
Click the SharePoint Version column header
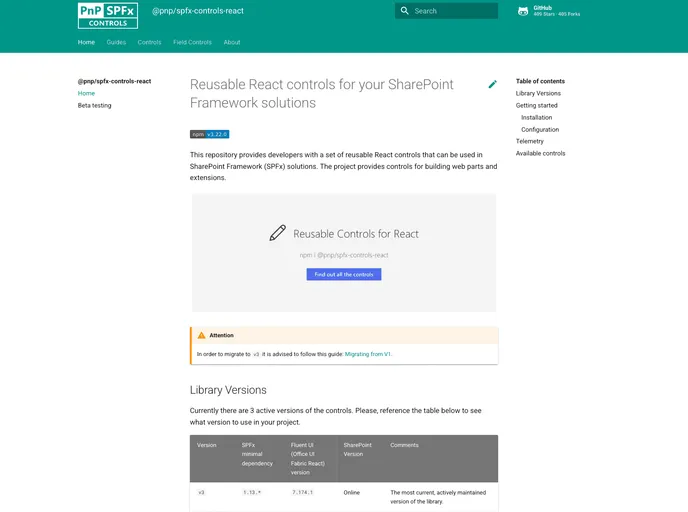358,449
